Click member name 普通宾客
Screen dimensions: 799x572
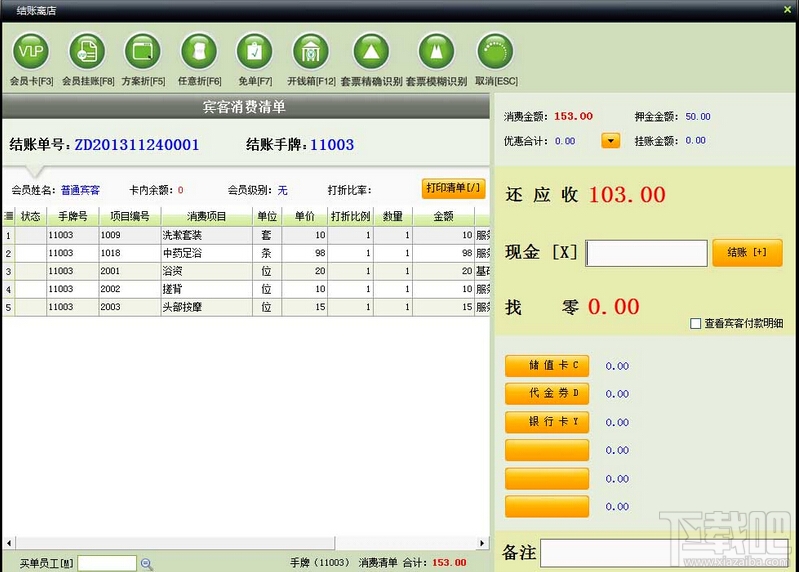81,190
